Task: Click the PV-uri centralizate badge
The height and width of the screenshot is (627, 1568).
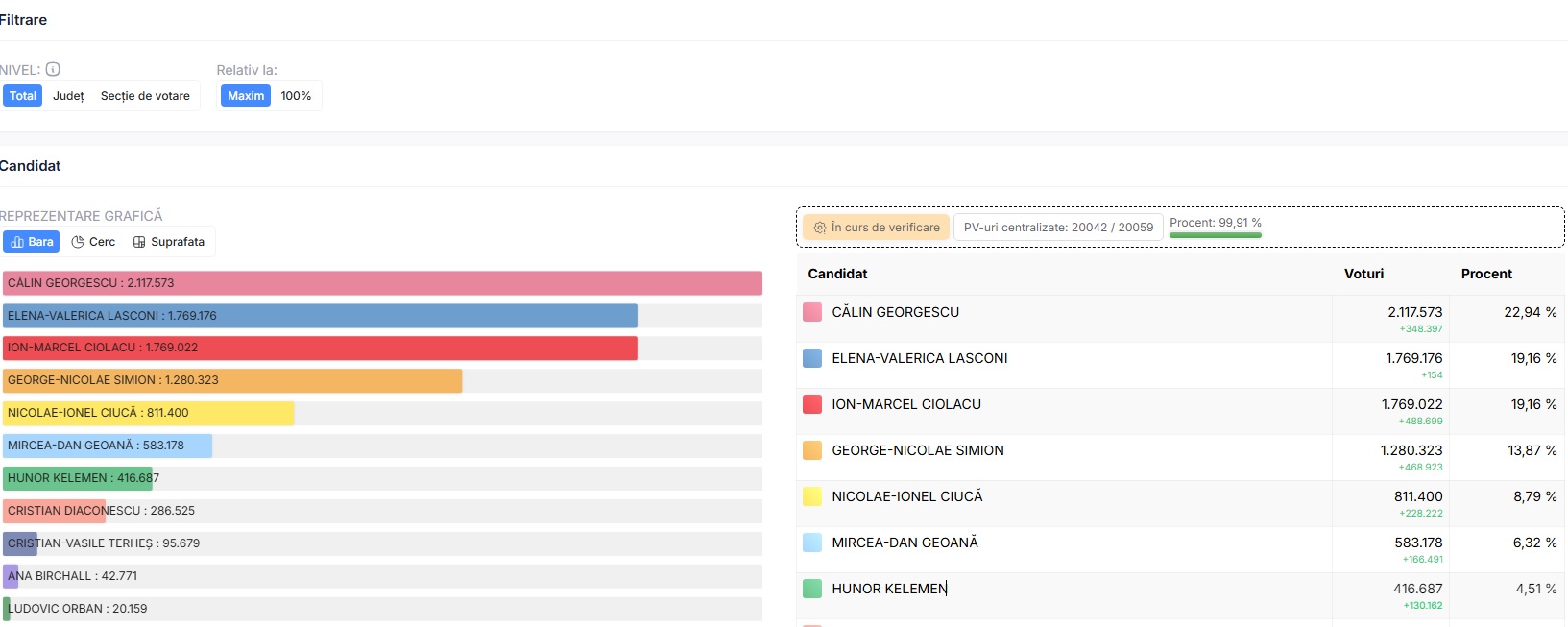Action: click(1058, 228)
